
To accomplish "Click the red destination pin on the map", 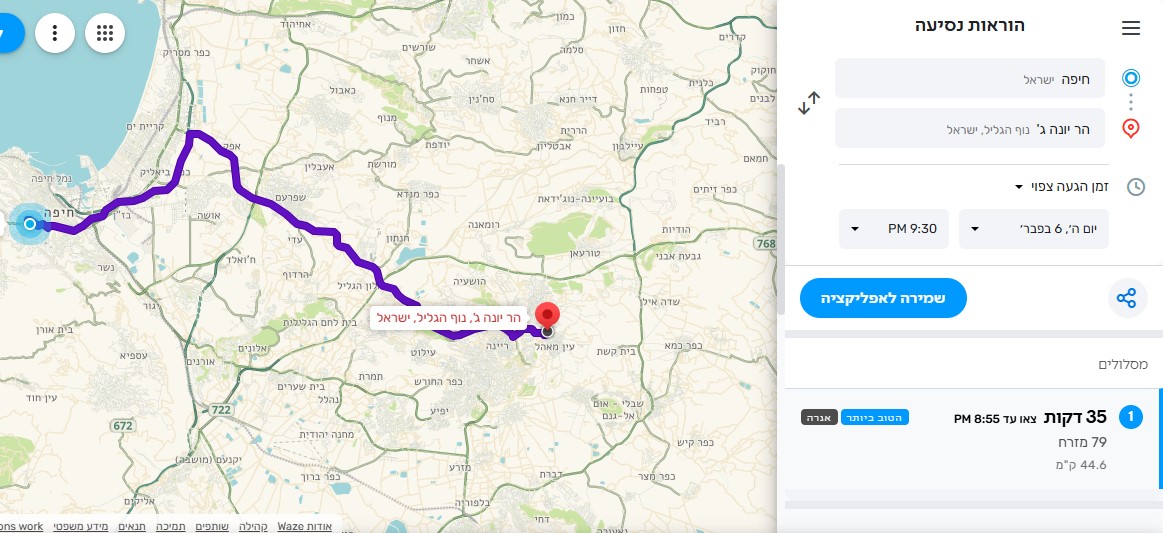I will coord(546,314).
